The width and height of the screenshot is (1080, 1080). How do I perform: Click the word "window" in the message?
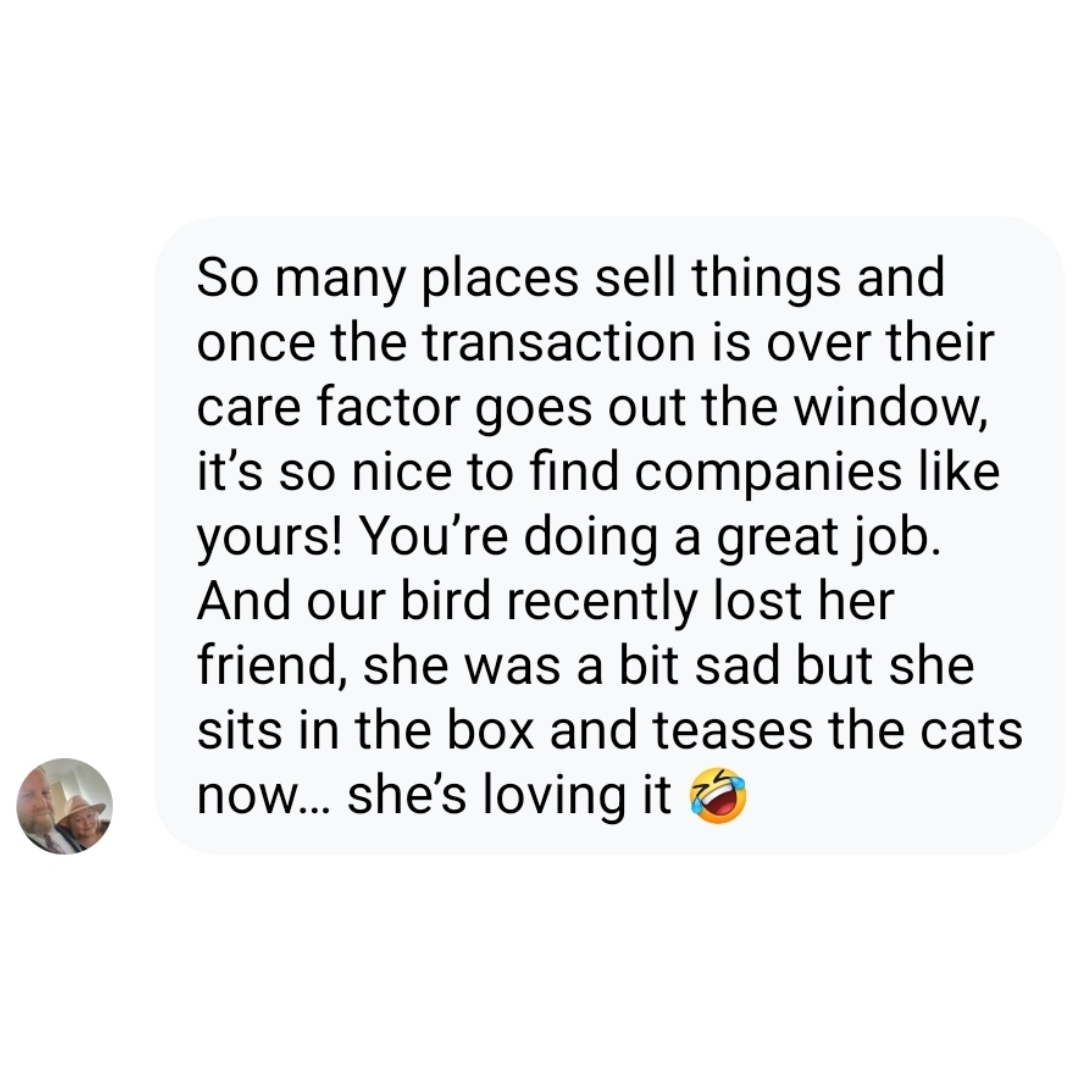point(900,408)
